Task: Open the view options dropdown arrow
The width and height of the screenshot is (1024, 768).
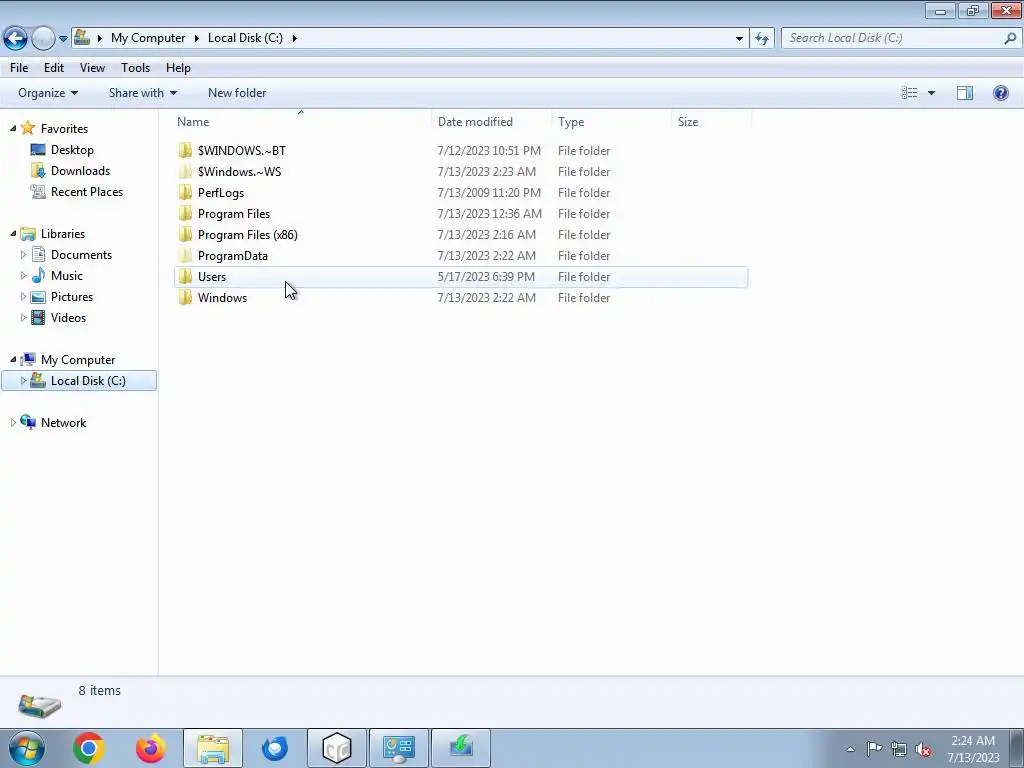Action: click(931, 93)
